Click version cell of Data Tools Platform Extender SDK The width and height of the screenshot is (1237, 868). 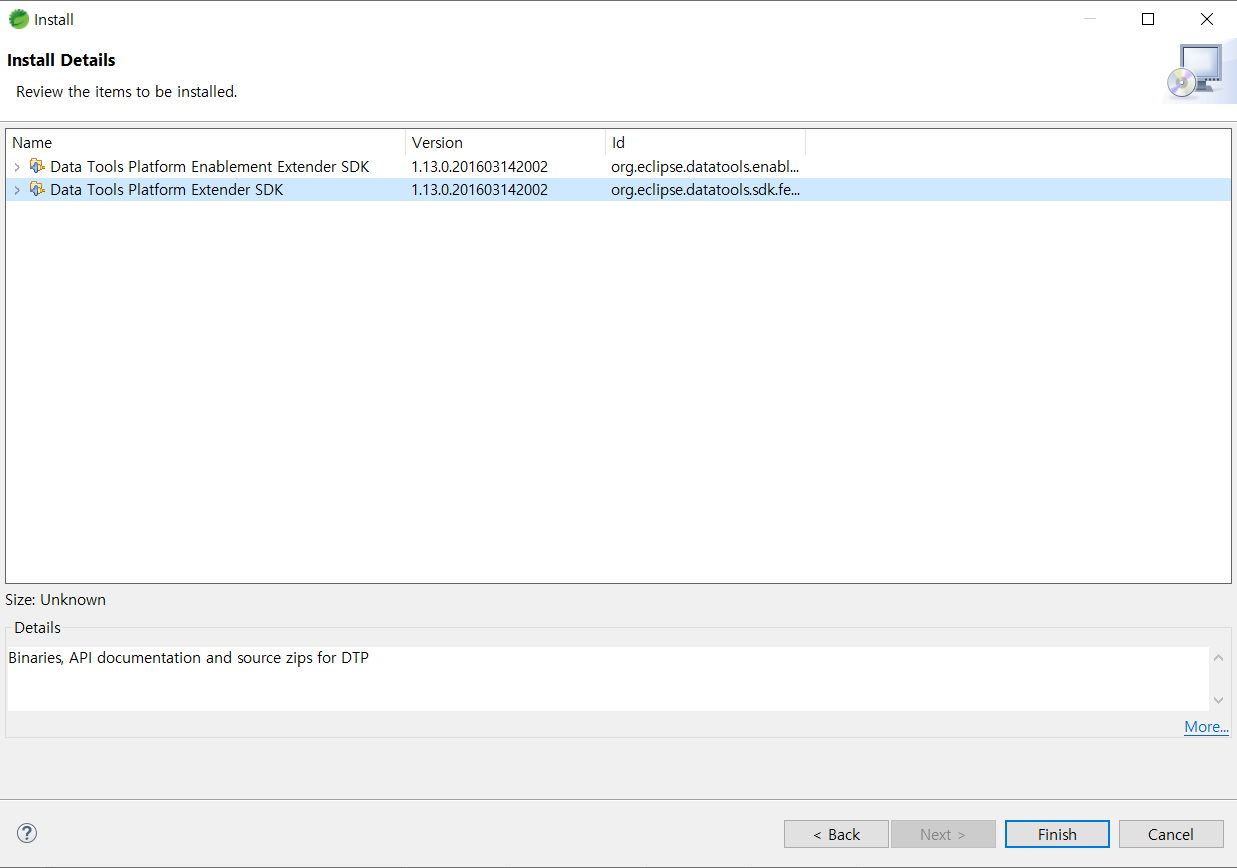(480, 190)
